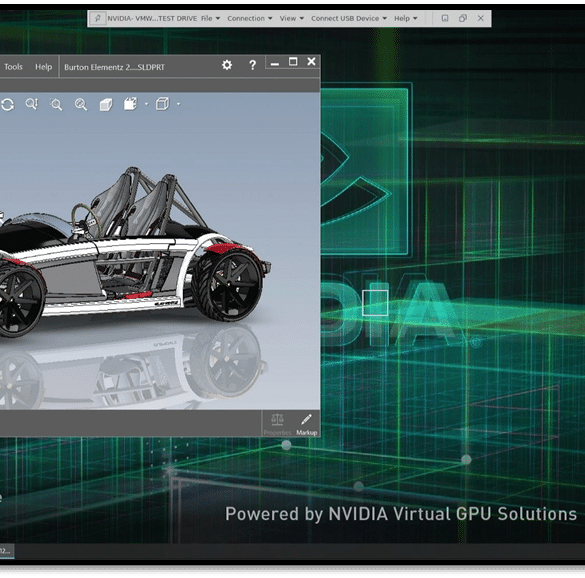Viewport: 585px width, 578px height.
Task: Open the Help menu in eDrawings
Action: tap(44, 67)
